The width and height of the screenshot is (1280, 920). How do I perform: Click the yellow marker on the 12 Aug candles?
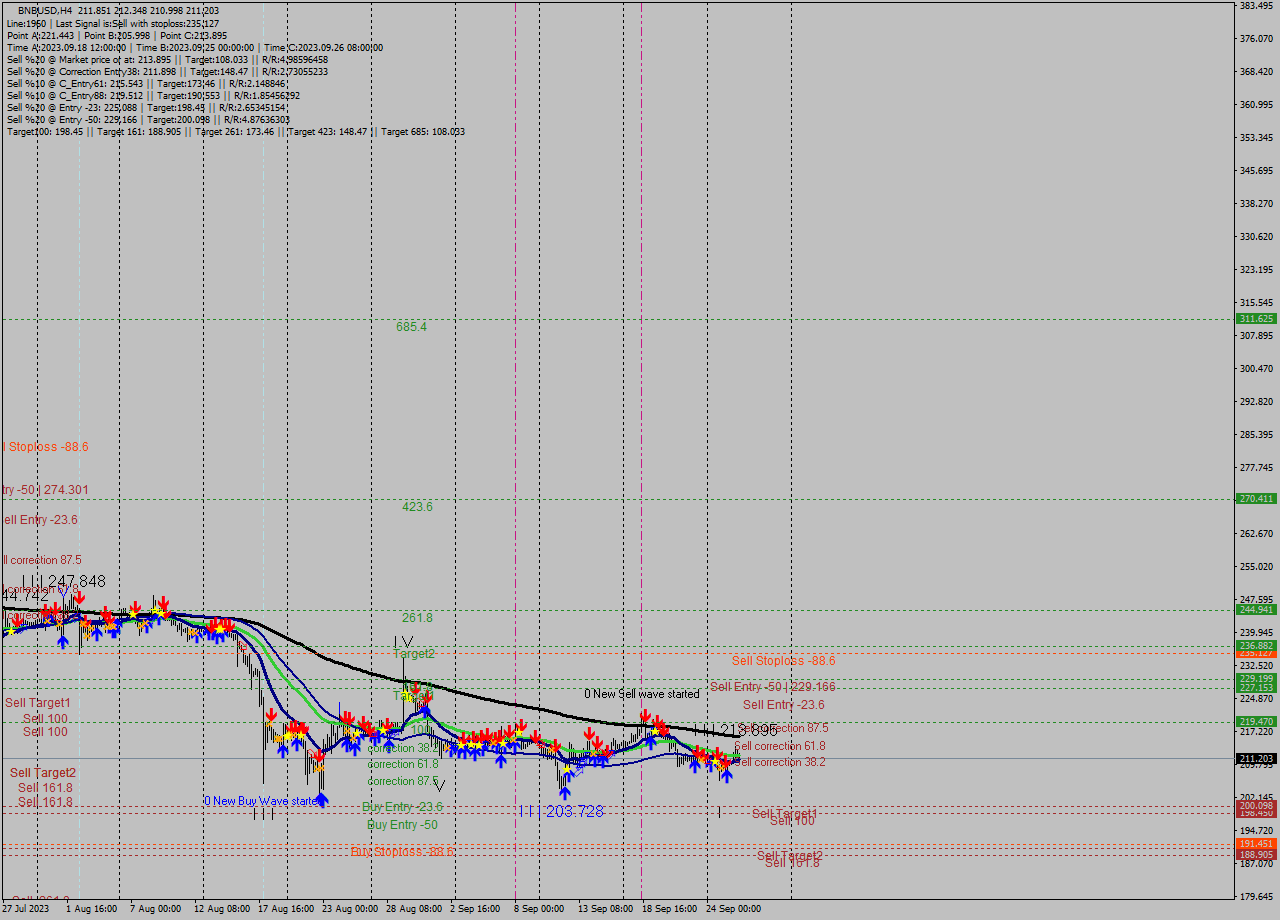pyautogui.click(x=220, y=628)
